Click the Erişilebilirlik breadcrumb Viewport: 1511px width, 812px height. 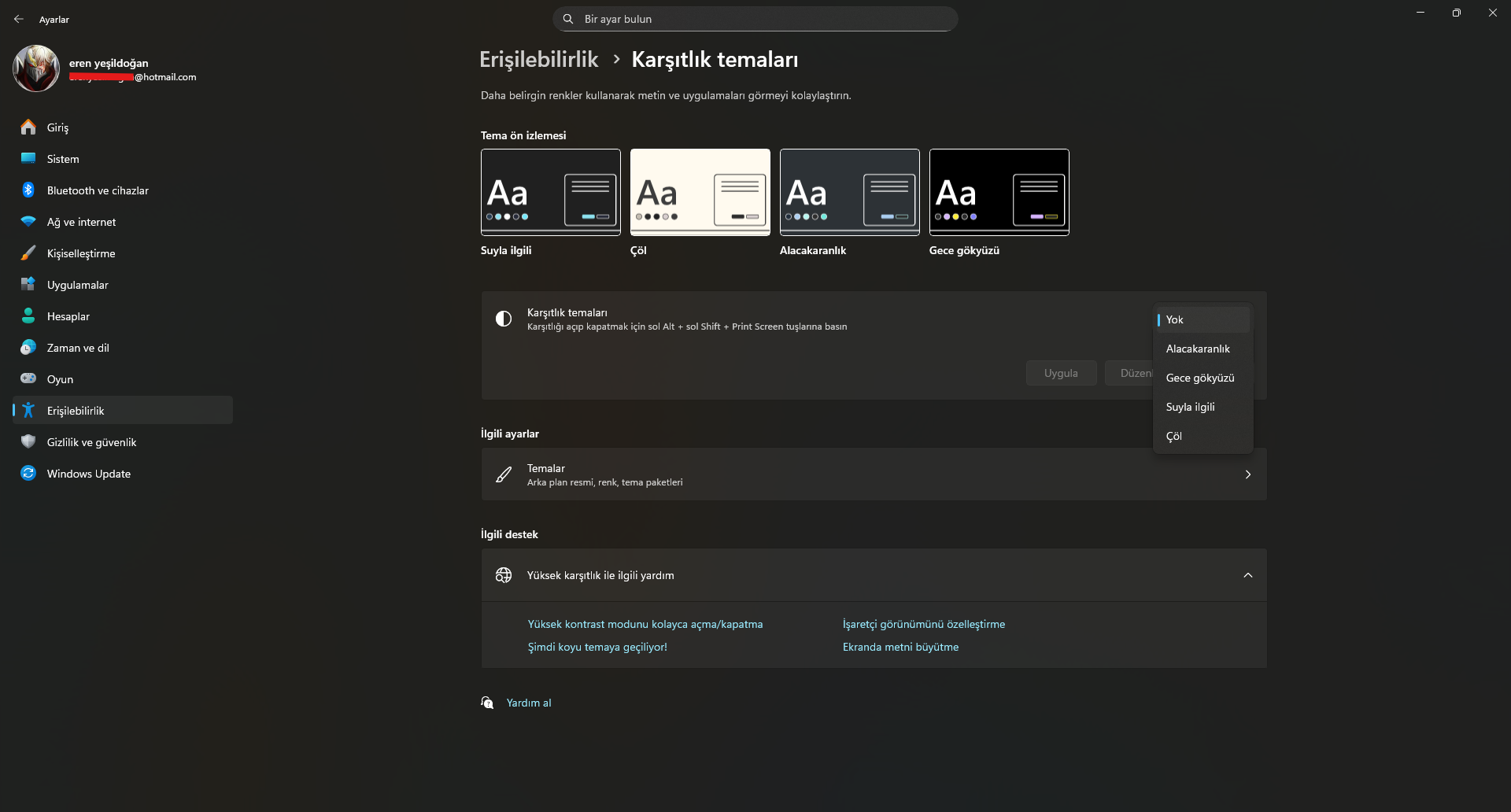click(x=539, y=59)
